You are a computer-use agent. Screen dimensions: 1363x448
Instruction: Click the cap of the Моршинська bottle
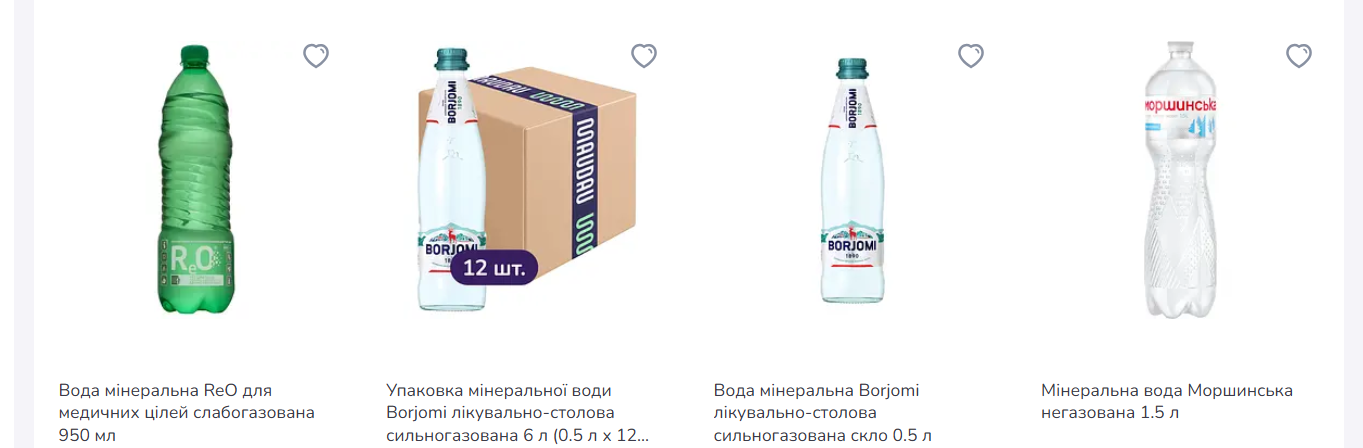click(1181, 46)
